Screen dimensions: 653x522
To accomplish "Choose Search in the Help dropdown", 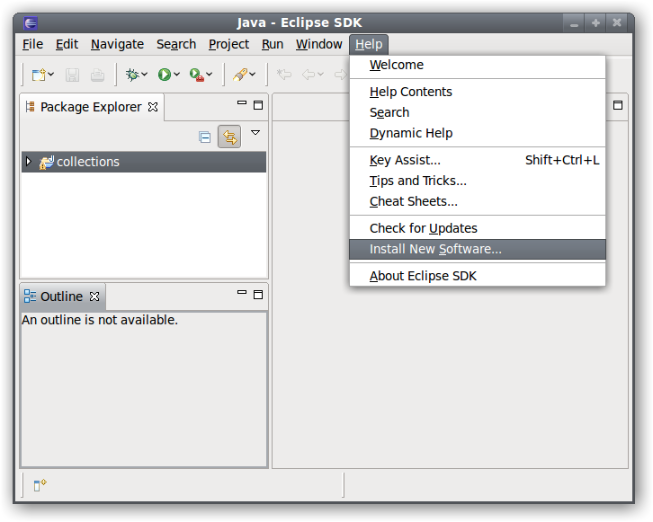I will (x=477, y=112).
